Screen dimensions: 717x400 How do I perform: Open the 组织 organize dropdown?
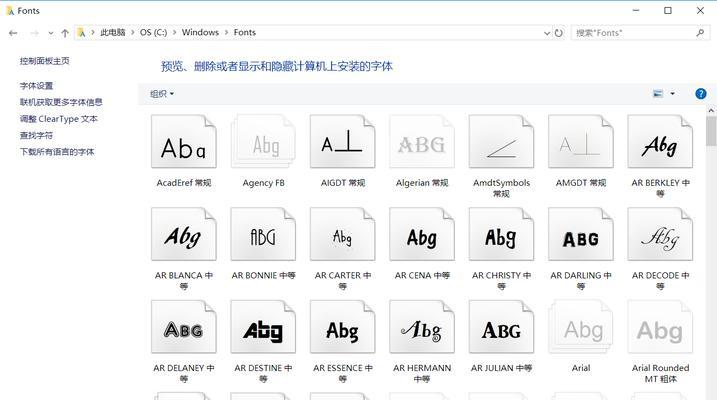point(162,94)
